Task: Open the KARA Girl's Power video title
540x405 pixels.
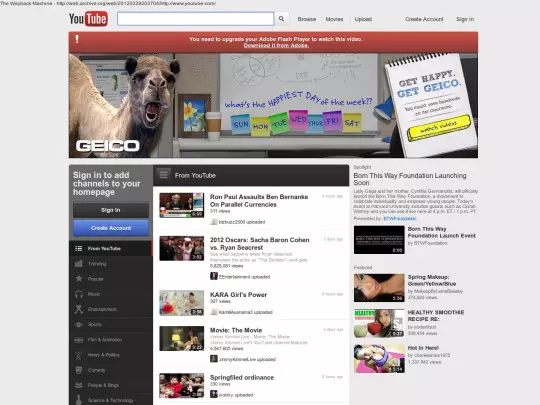Action: (x=238, y=295)
